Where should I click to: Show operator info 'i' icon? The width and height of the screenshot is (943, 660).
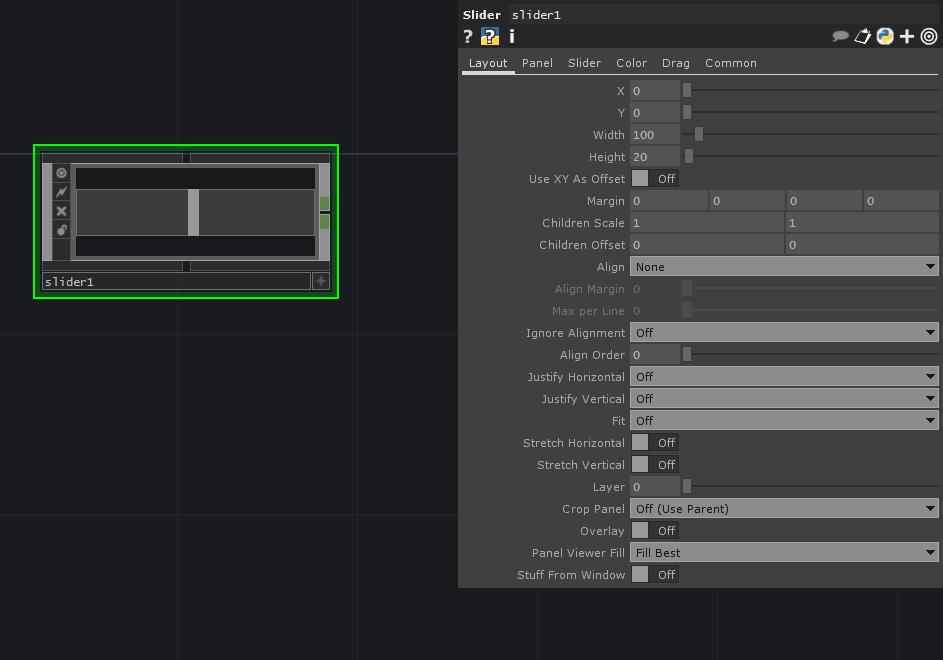(512, 37)
